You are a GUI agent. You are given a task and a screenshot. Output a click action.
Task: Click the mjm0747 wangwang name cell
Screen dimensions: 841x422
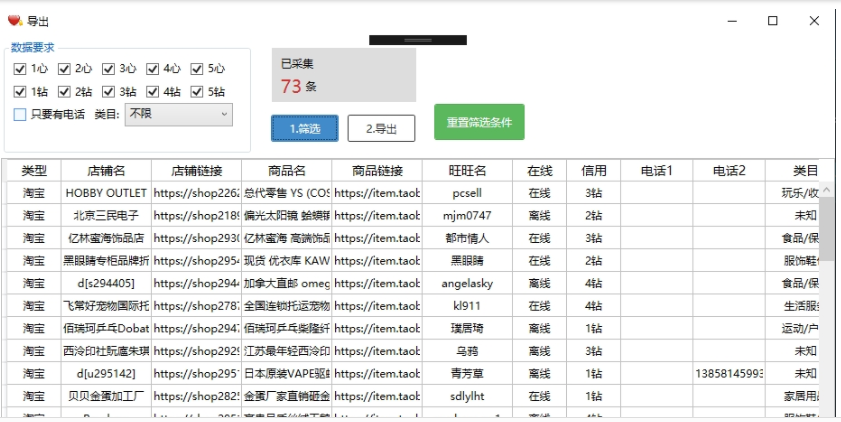click(467, 216)
